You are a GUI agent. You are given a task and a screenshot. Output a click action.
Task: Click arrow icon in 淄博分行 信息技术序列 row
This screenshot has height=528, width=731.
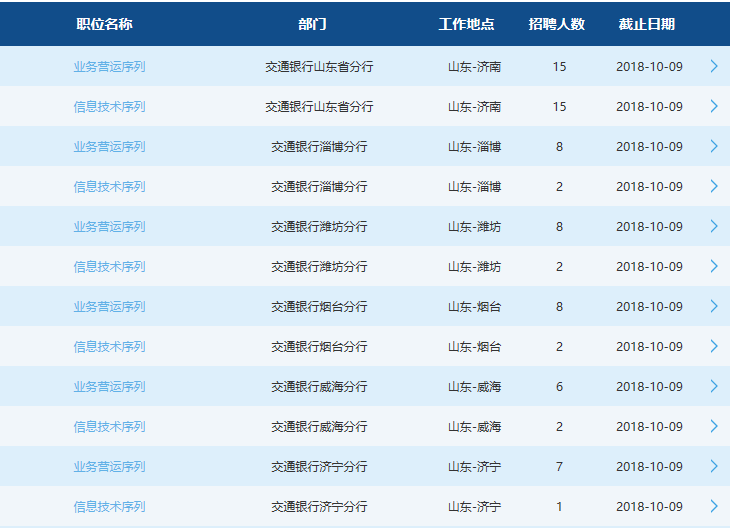pos(714,186)
